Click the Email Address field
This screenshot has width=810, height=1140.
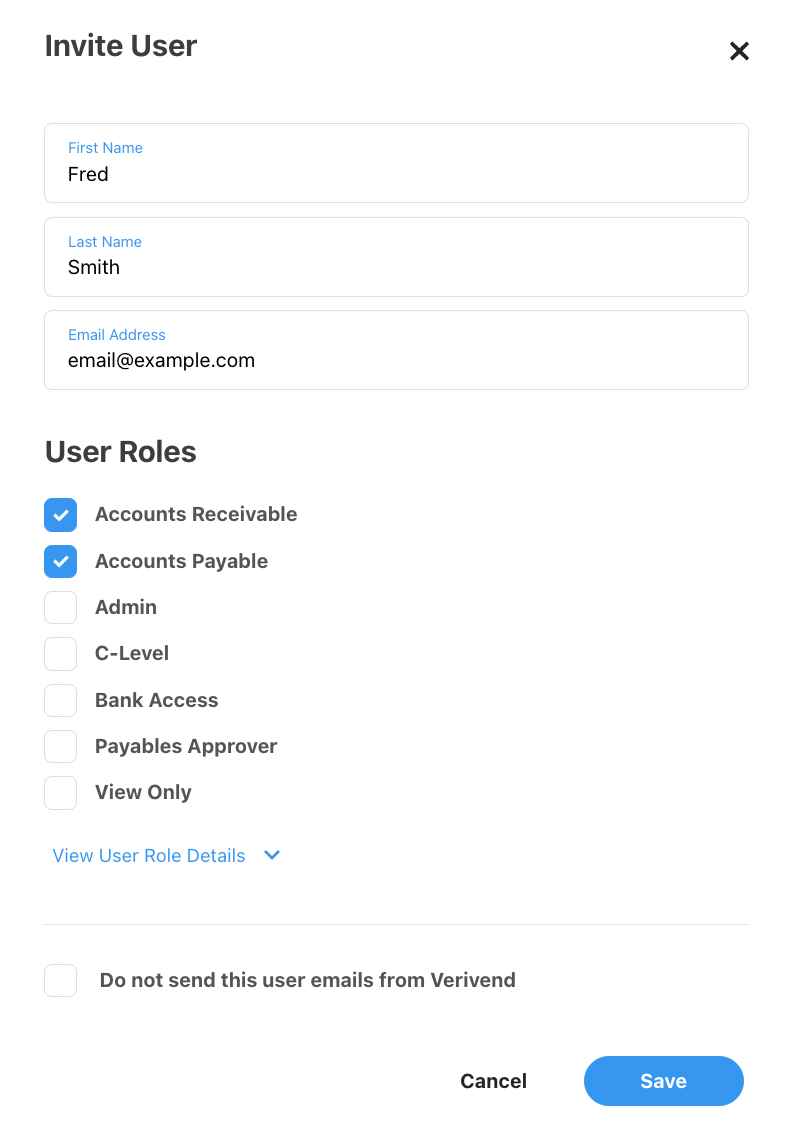396,360
